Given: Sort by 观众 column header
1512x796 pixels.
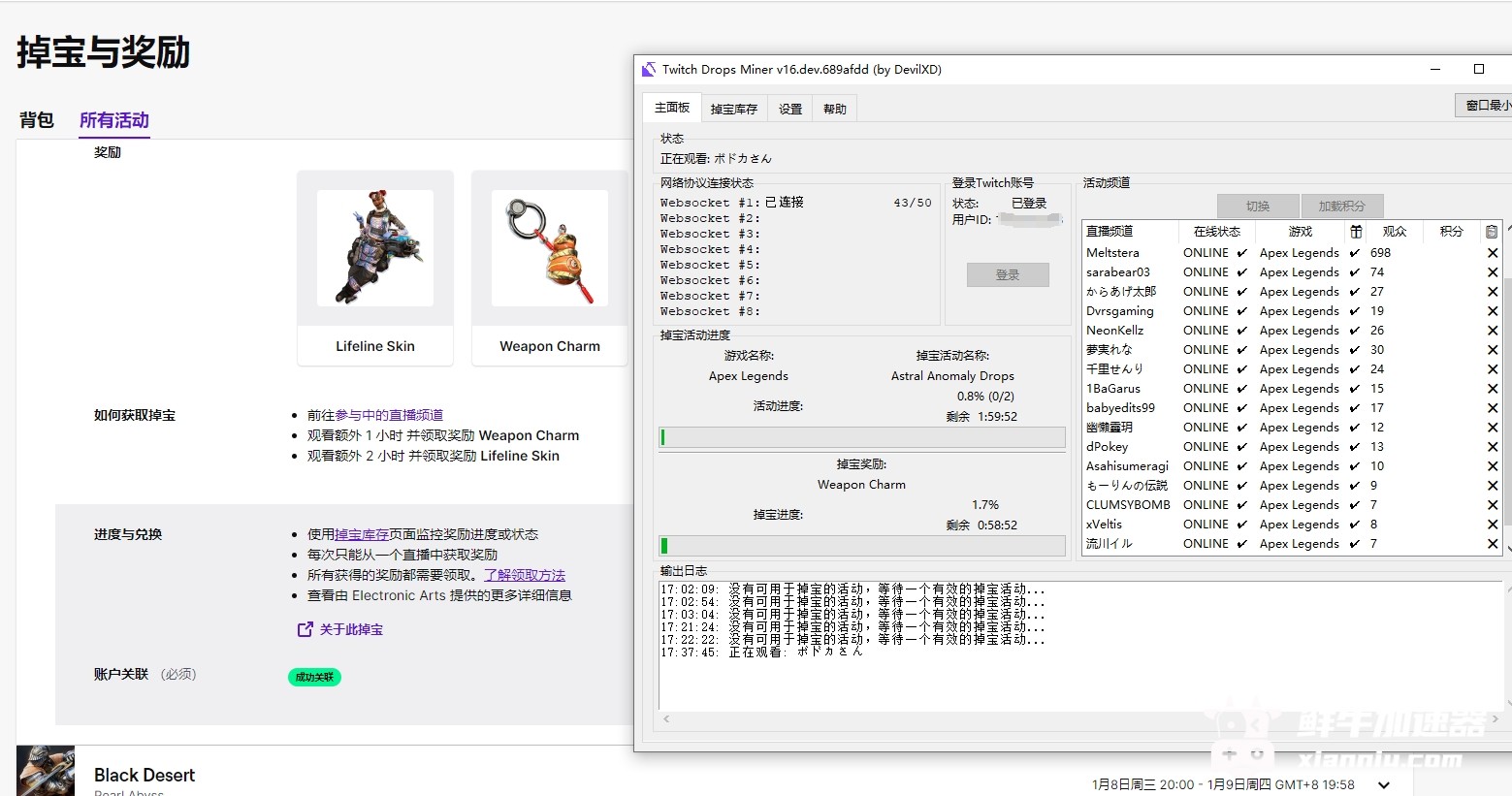Looking at the screenshot, I should (x=1395, y=232).
